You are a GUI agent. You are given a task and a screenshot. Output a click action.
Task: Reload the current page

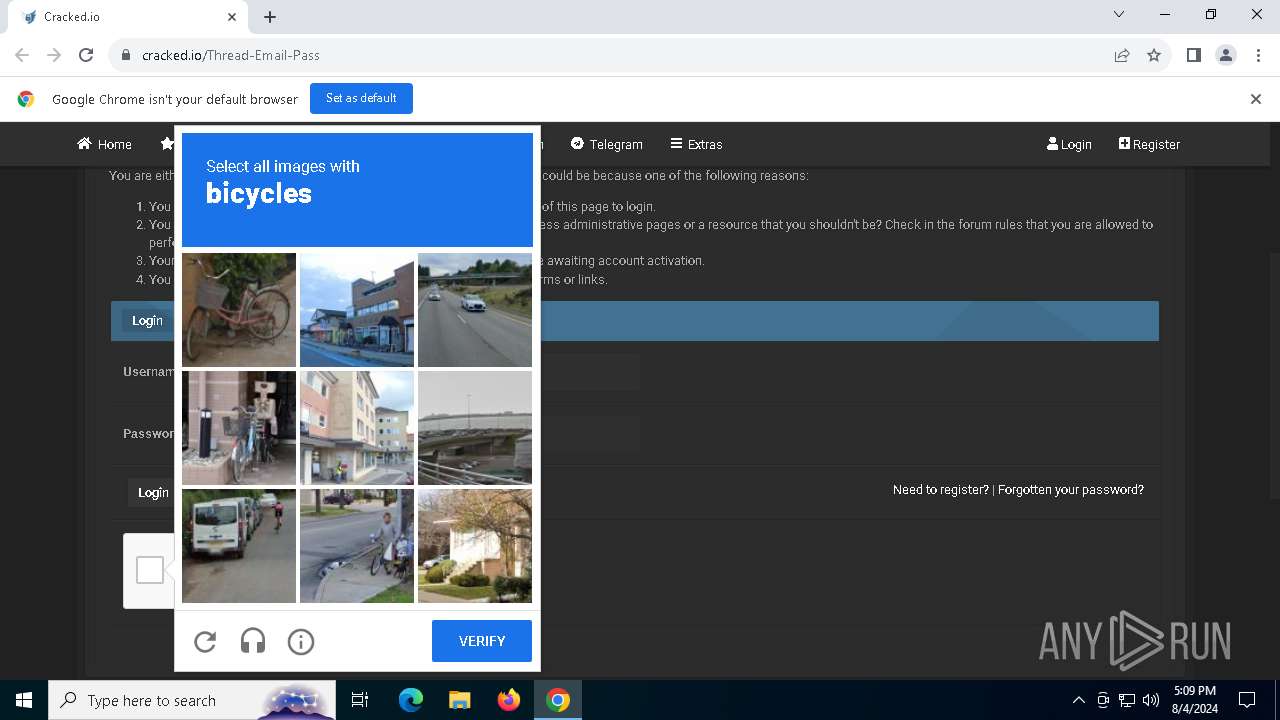[x=86, y=55]
